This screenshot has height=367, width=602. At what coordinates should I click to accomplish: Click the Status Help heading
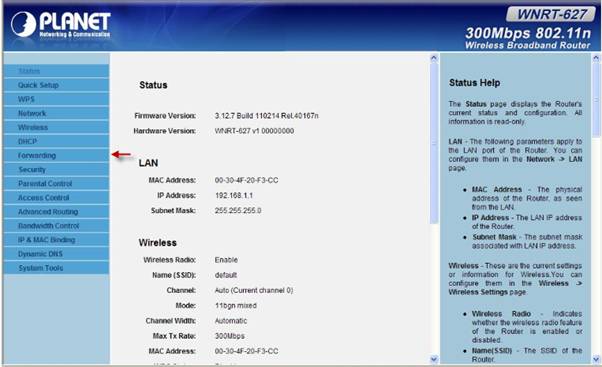click(475, 83)
